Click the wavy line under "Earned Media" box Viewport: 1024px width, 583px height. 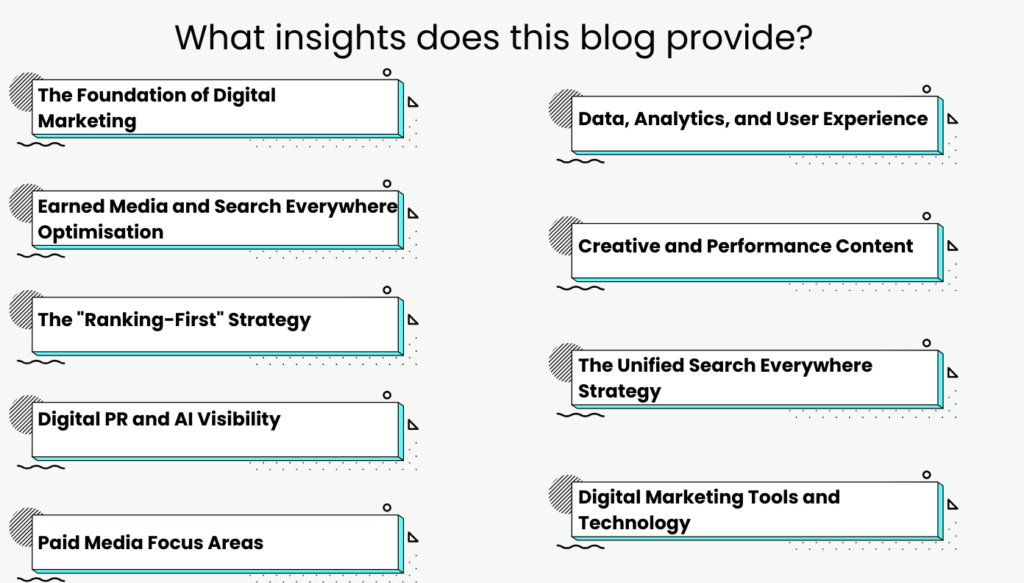coord(41,256)
